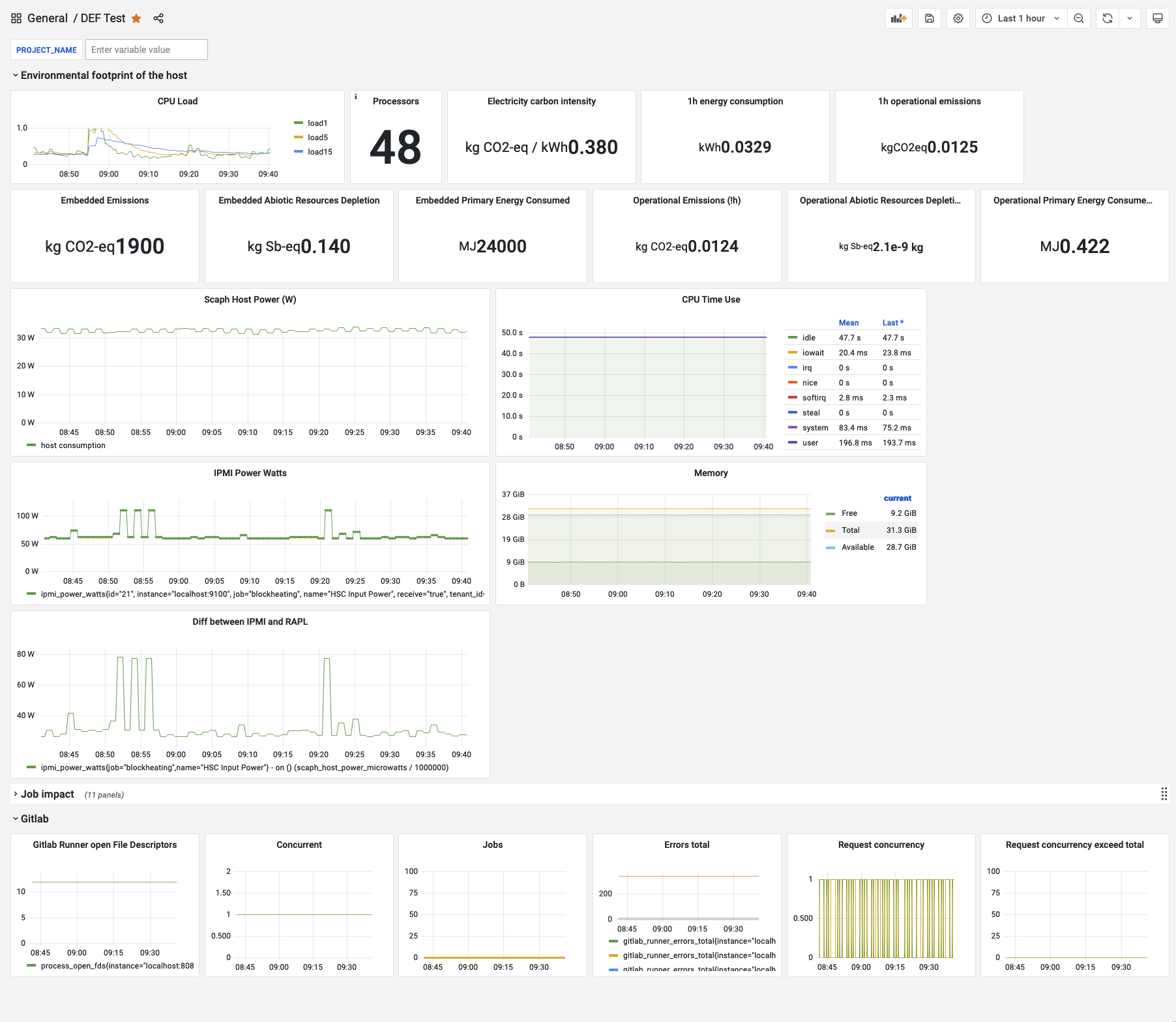Viewport: 1176px width, 1022px height.
Task: Open 1h energy consumption panel title
Action: (735, 101)
